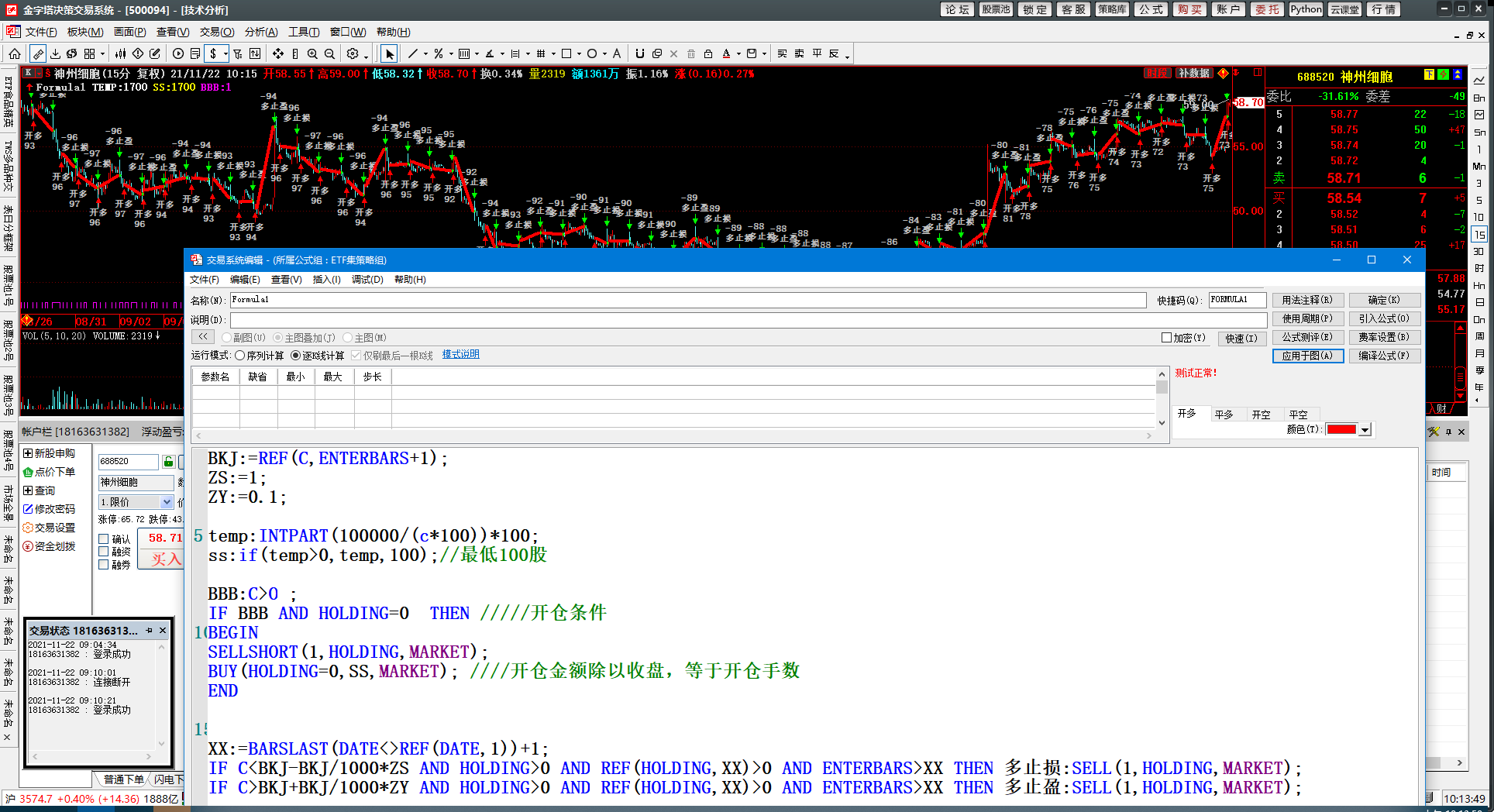
Task: Click the parameter table vertical scrollbar
Action: 1162,398
